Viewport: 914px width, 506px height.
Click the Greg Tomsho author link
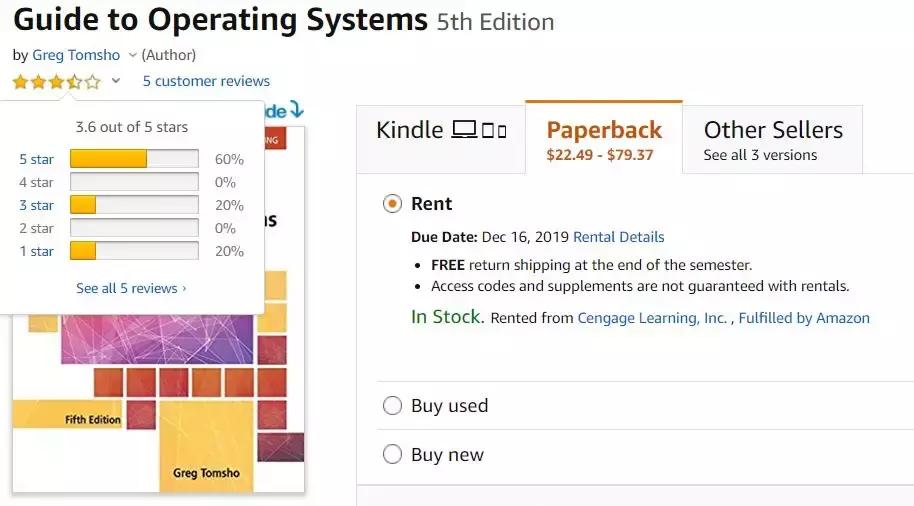click(76, 55)
